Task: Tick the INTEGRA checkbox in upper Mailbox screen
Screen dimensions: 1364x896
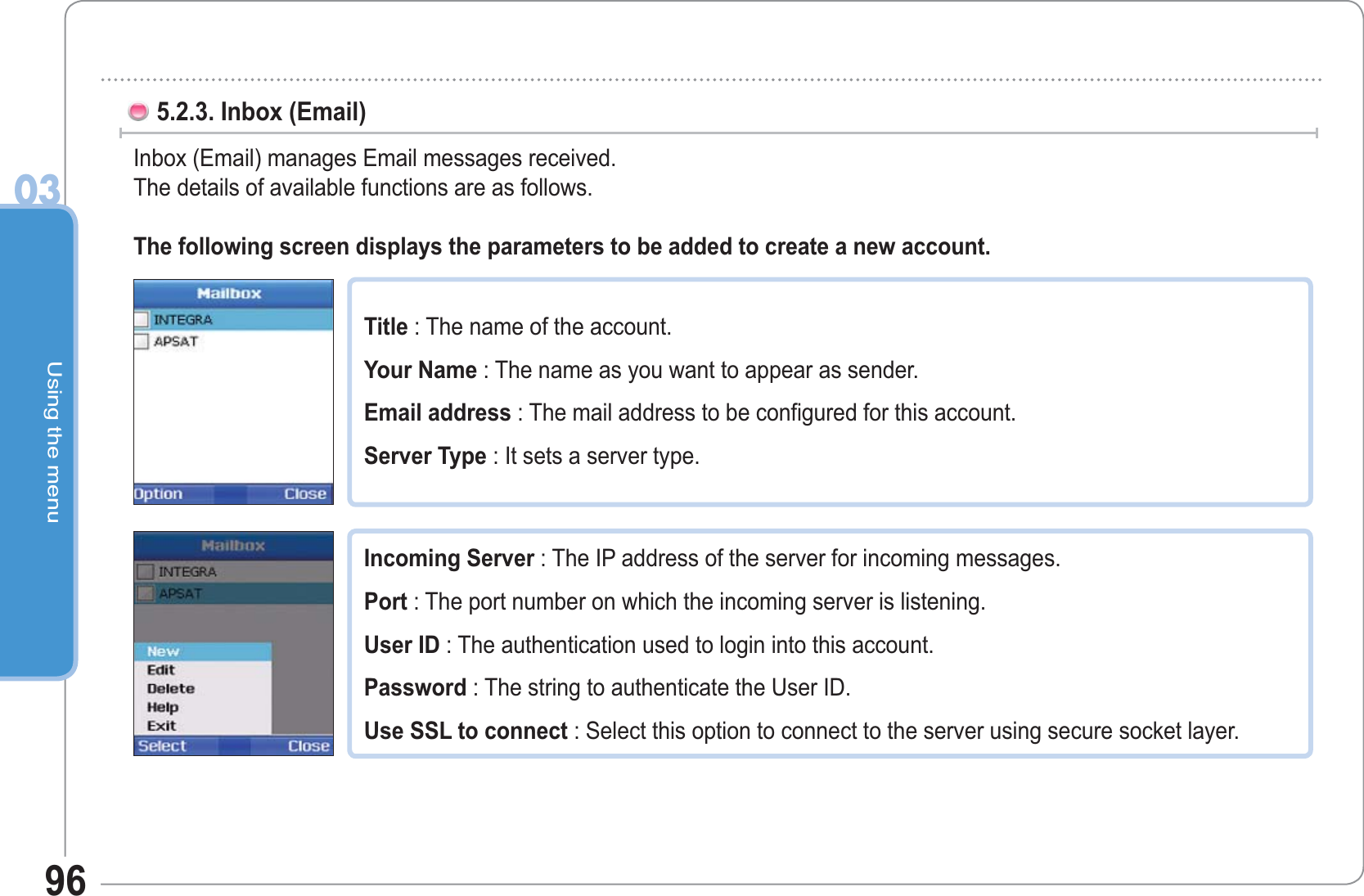Action: [x=142, y=319]
